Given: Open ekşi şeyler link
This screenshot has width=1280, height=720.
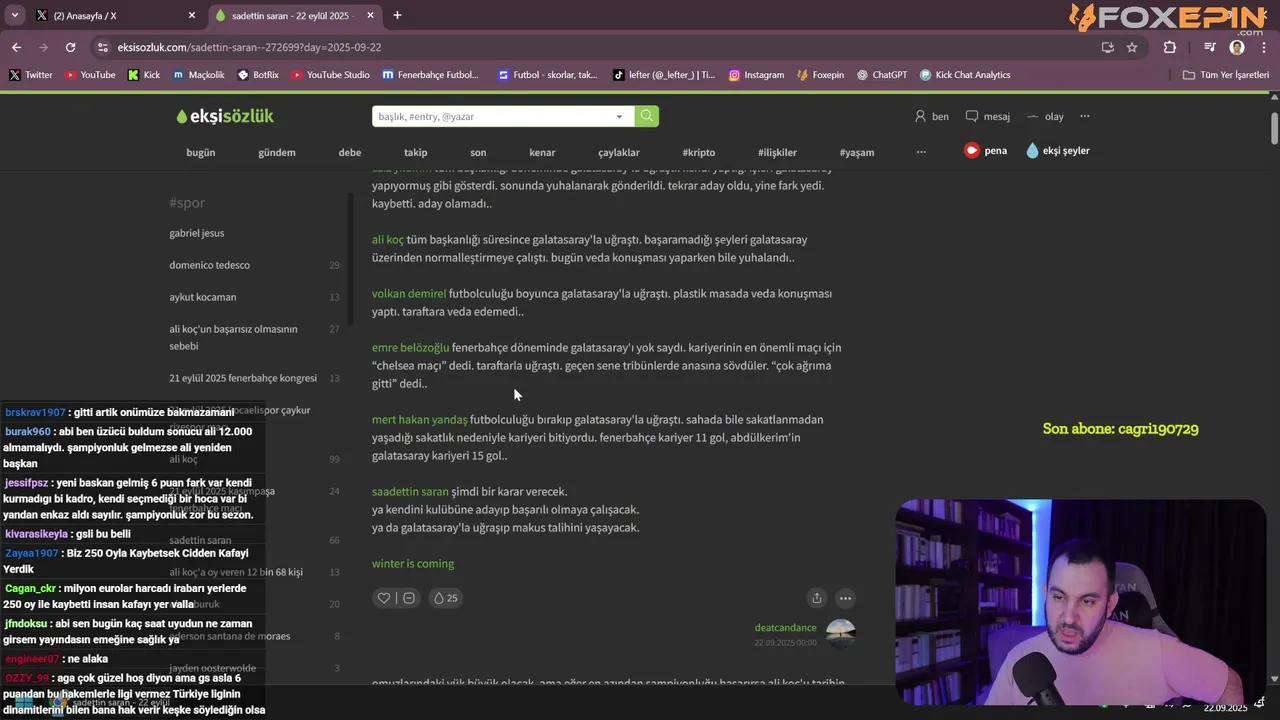Looking at the screenshot, I should [1058, 150].
